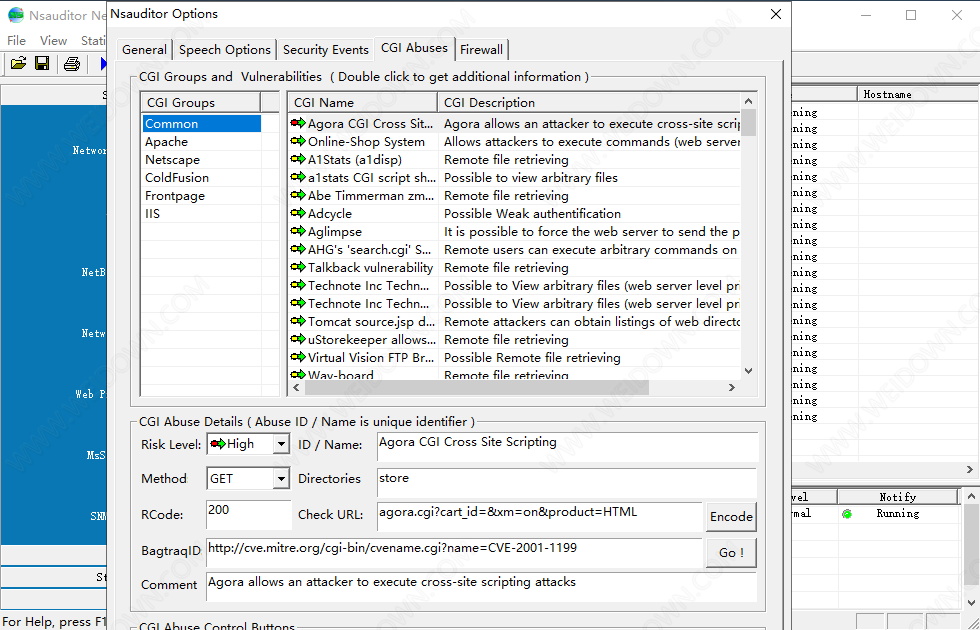Click the Comment text field

click(x=481, y=587)
